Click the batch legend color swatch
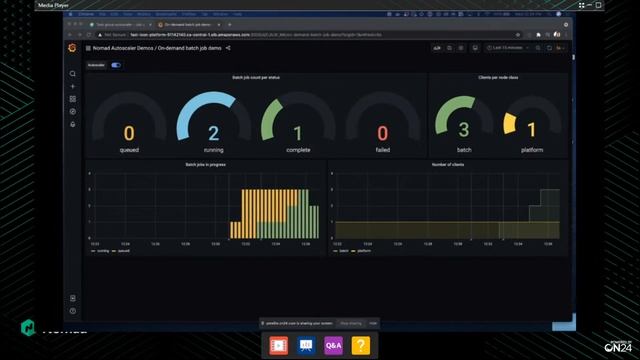Screen dimensions: 640x360 click(336, 251)
